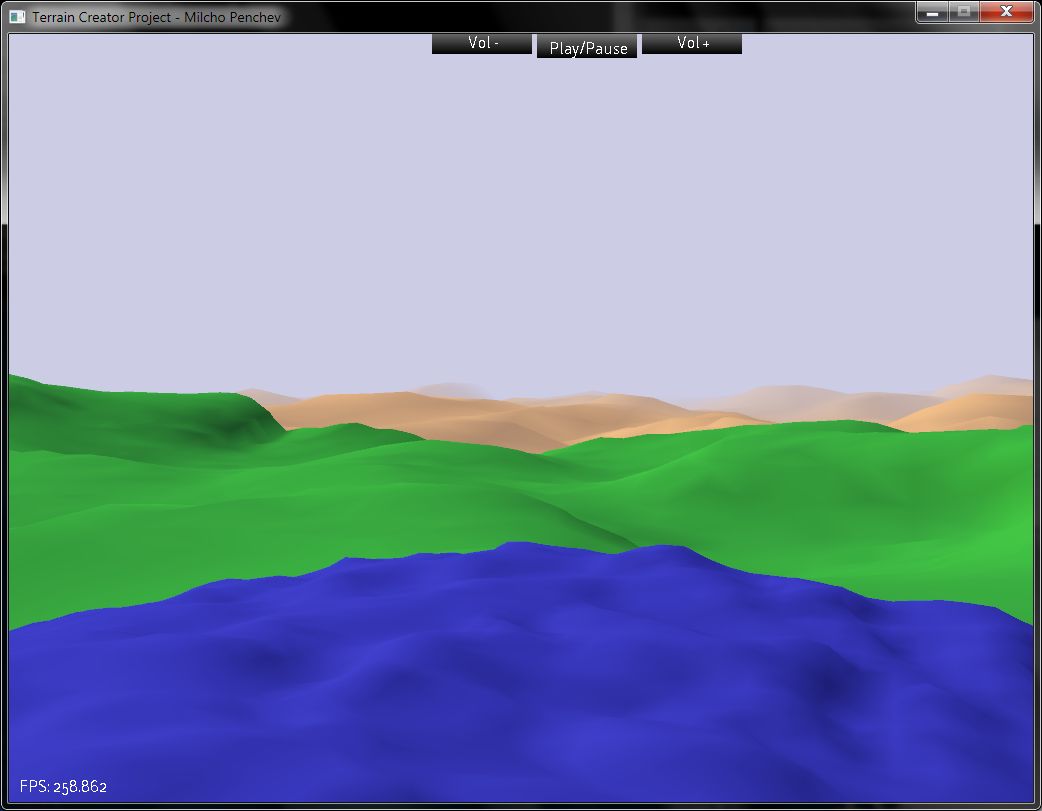Click the disabled maximize button
1042x811 pixels.
coord(964,12)
